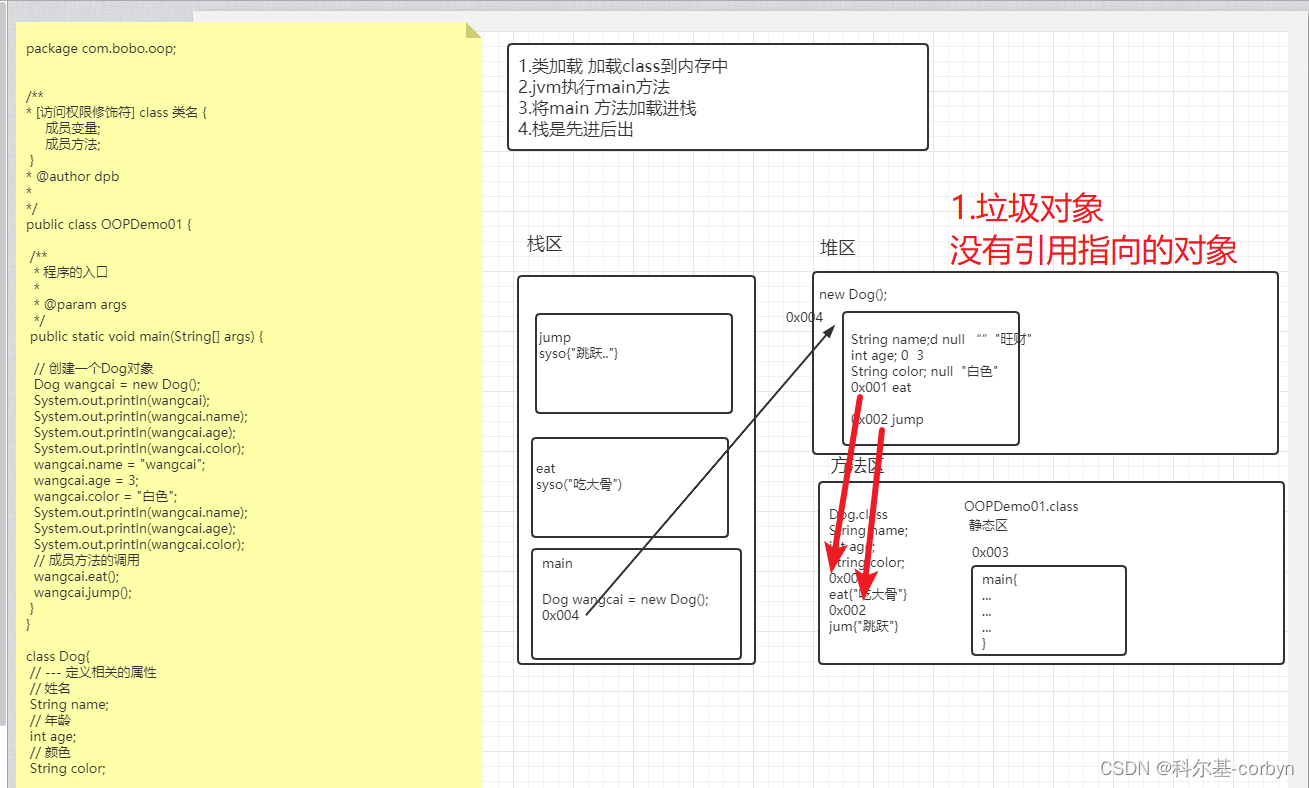The width and height of the screenshot is (1309, 788).
Task: Select the red '1.垃圾对象' heading
Action: coord(1027,208)
